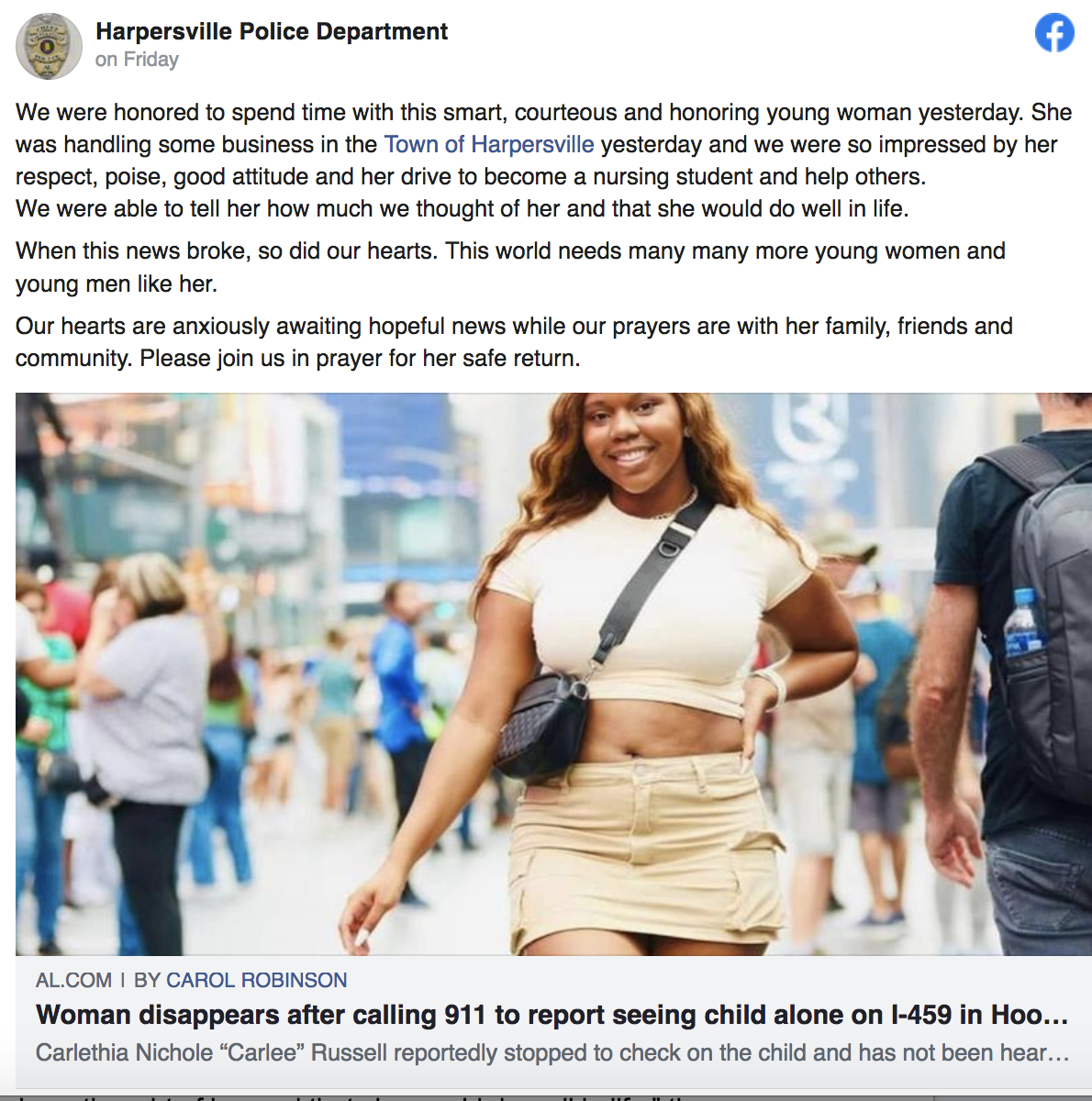This screenshot has width=1092, height=1101.
Task: Open the Harpersville Police badge avatar
Action: (49, 46)
